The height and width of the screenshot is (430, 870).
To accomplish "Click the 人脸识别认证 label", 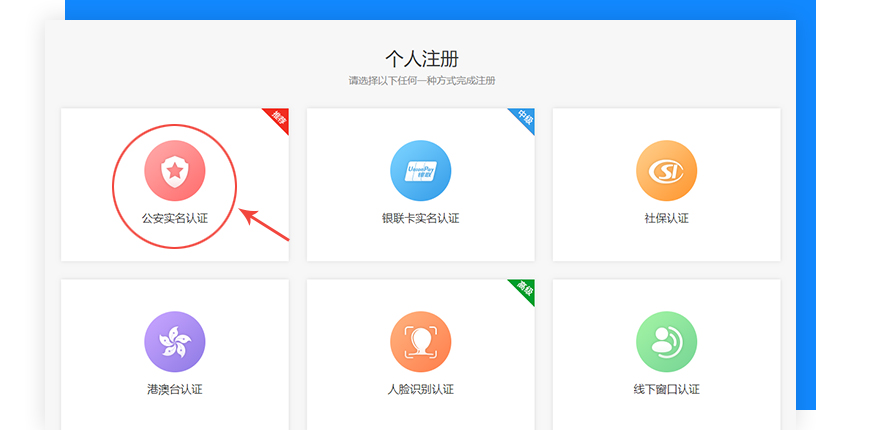I will [420, 389].
